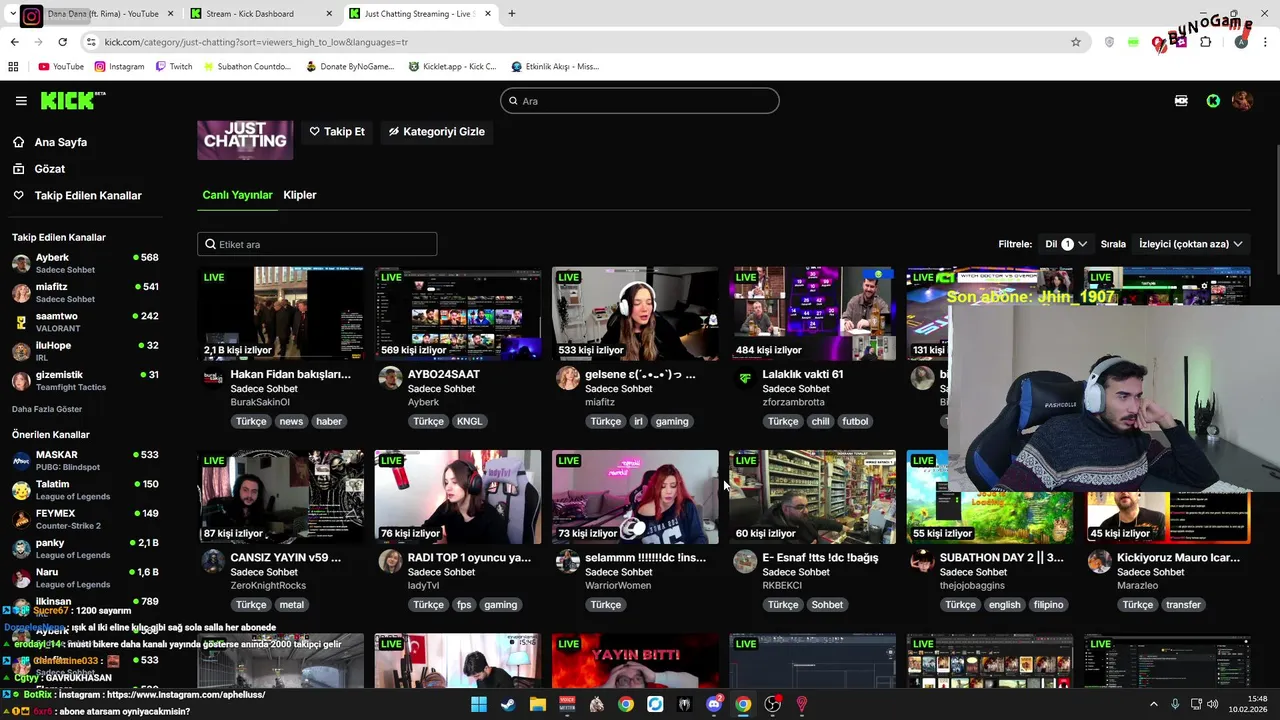The height and width of the screenshot is (720, 1280).
Task: Select Just Chatting Streaming browser tab
Action: [x=419, y=14]
